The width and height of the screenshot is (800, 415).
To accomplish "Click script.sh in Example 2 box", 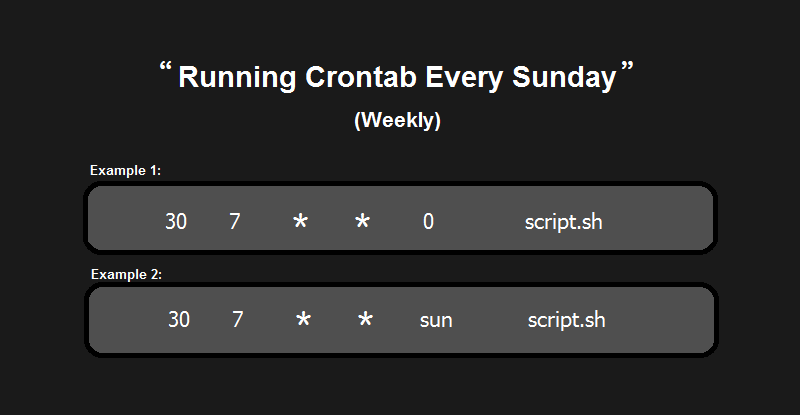I will 566,320.
